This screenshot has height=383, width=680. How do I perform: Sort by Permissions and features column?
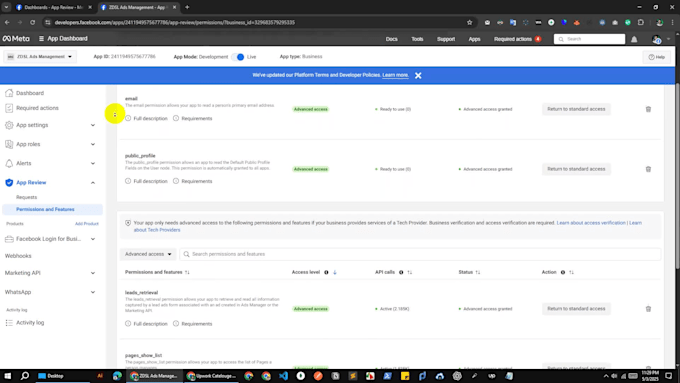click(x=187, y=272)
